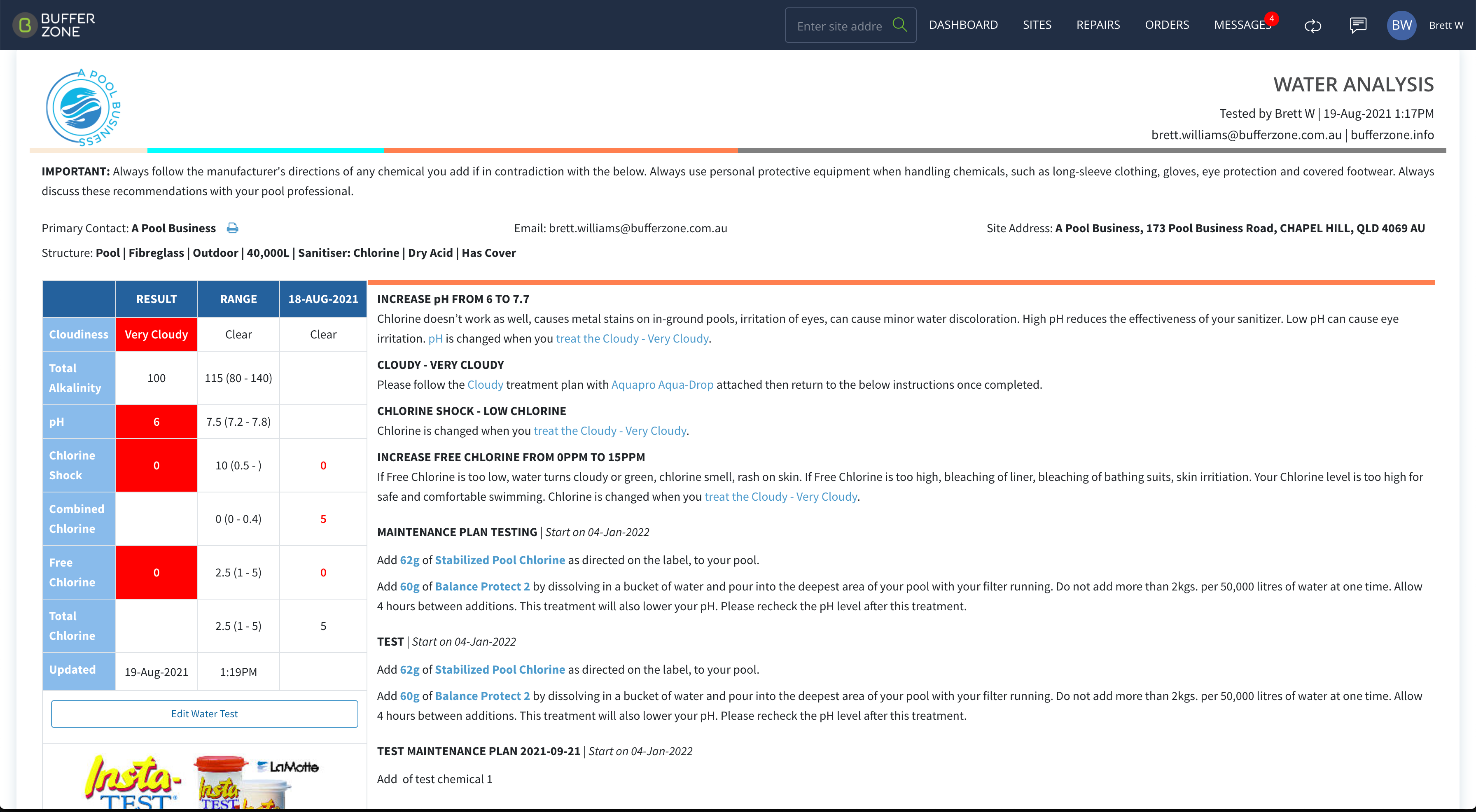Viewport: 1476px width, 812px height.
Task: Click the sync refresh icon
Action: [1313, 25]
